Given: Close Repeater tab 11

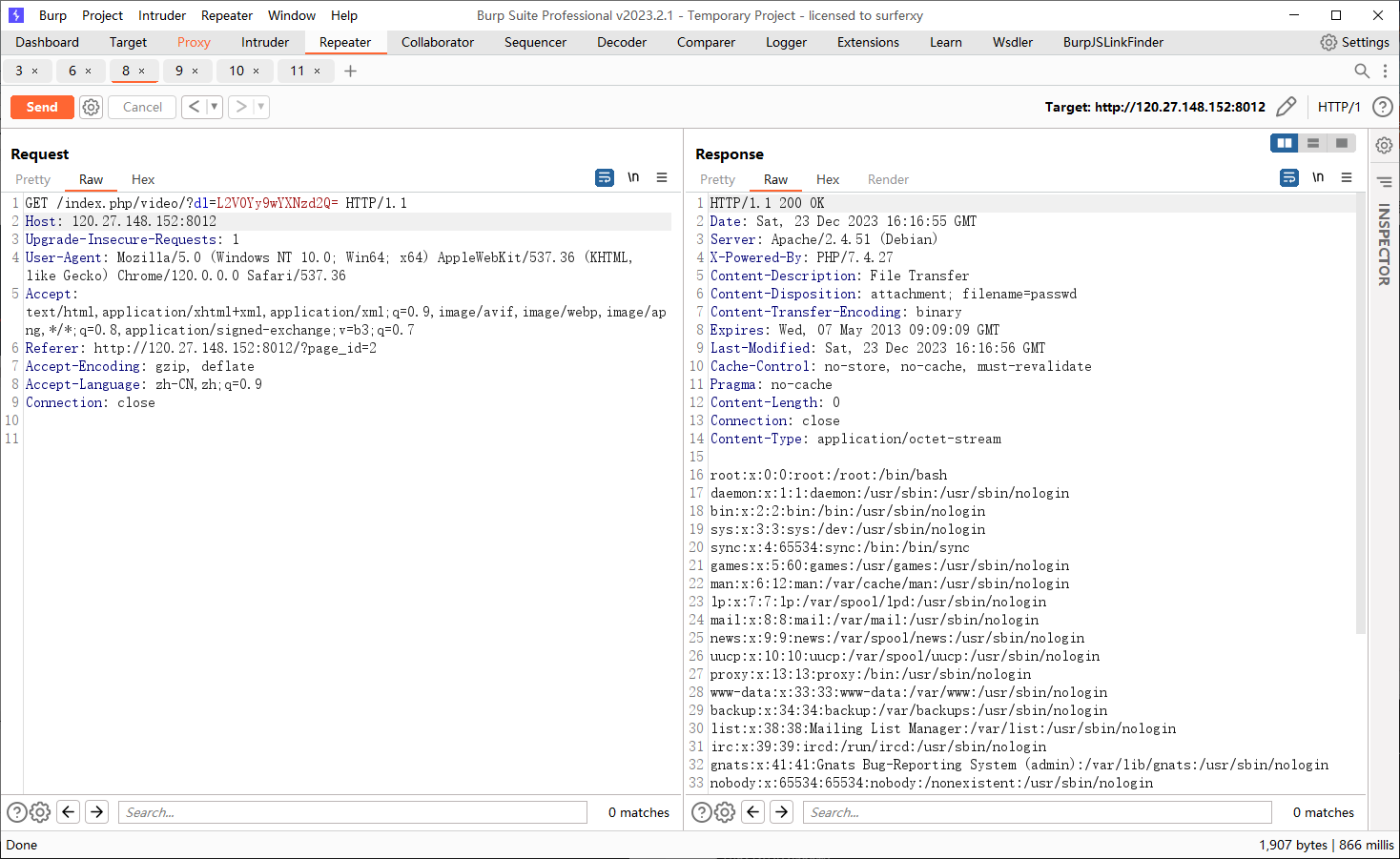Looking at the screenshot, I should click(x=318, y=72).
